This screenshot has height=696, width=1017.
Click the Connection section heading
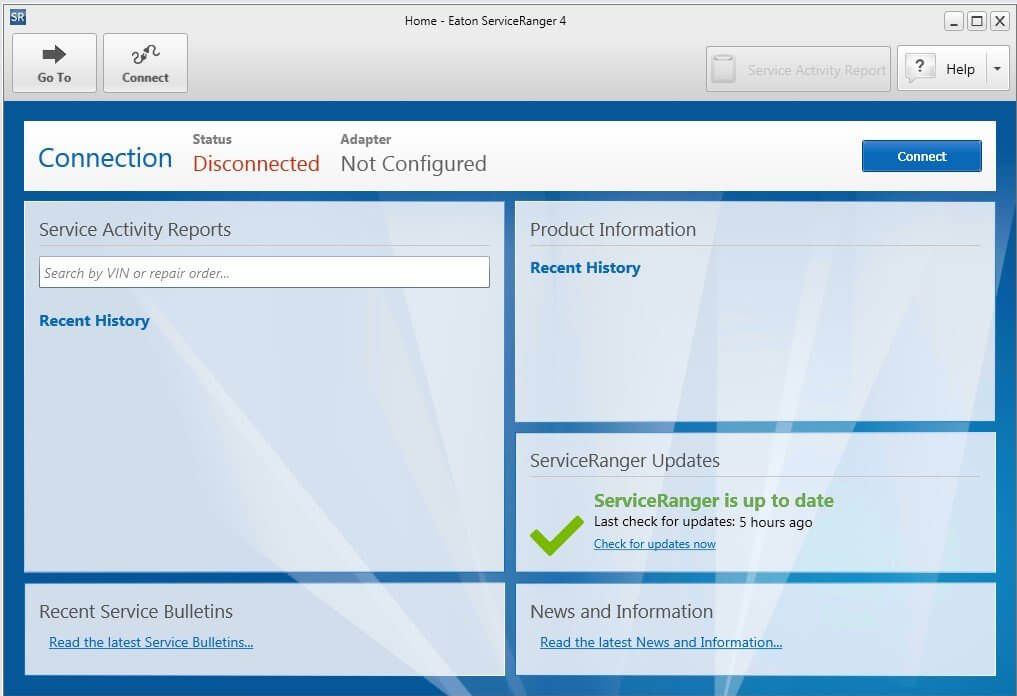pyautogui.click(x=104, y=158)
